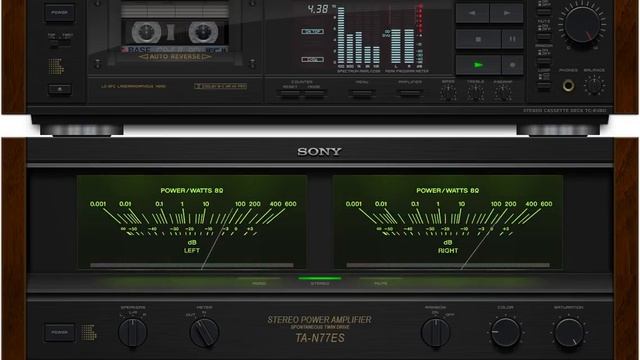The width and height of the screenshot is (640, 360).
Task: Click the TA-N77ES model label
Action: tap(320, 338)
